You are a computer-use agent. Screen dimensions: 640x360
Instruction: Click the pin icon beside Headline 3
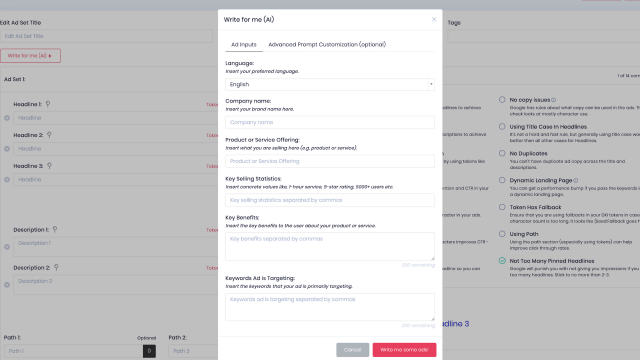[49, 166]
